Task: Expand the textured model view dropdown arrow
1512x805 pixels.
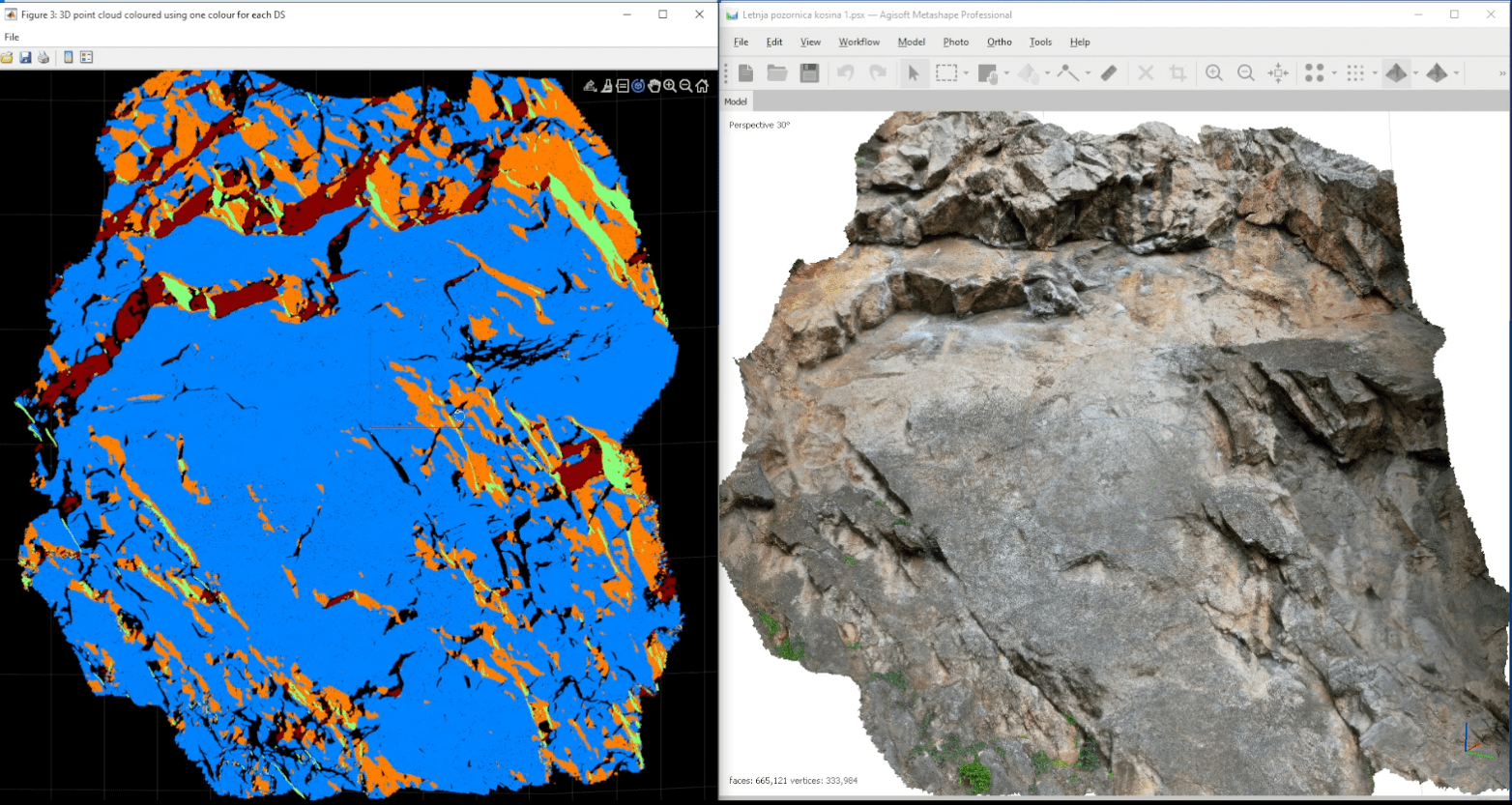Action: [1415, 73]
